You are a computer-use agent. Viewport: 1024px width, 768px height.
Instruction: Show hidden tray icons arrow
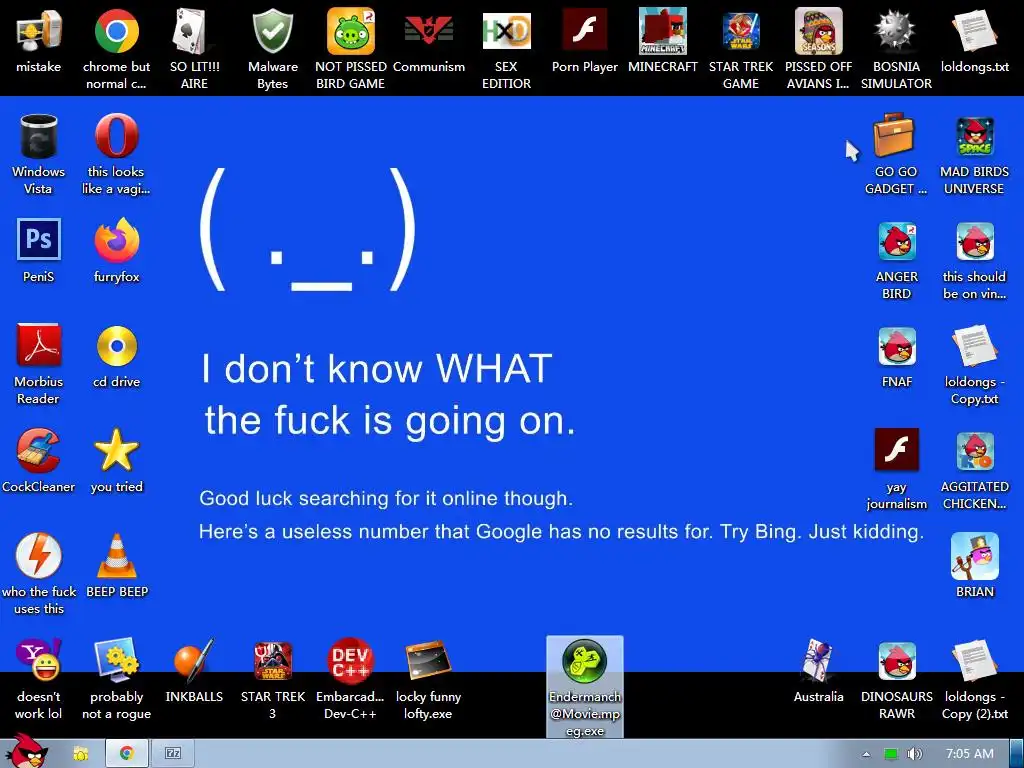[x=866, y=754]
